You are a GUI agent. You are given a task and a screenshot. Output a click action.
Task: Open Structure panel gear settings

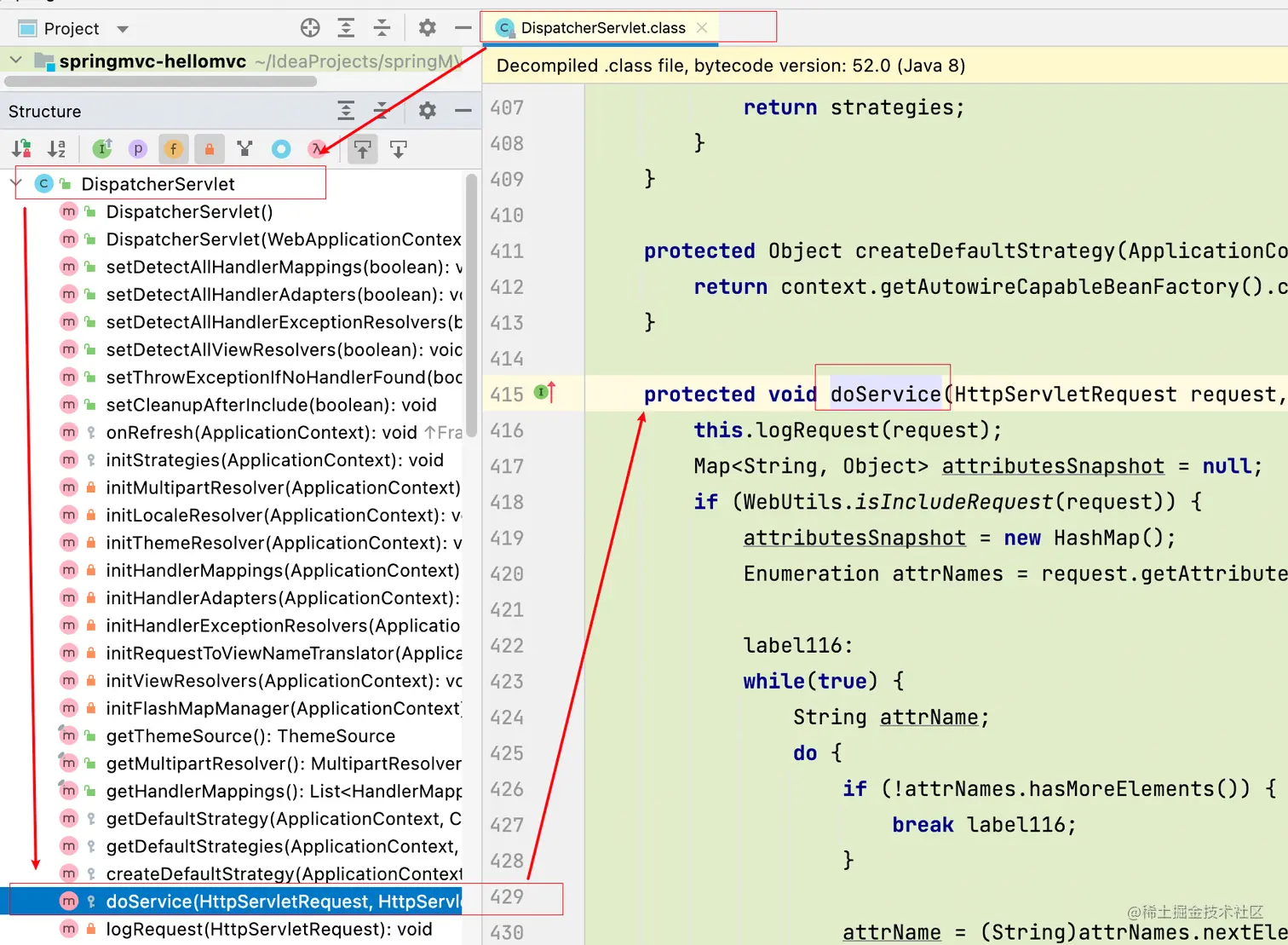428,110
